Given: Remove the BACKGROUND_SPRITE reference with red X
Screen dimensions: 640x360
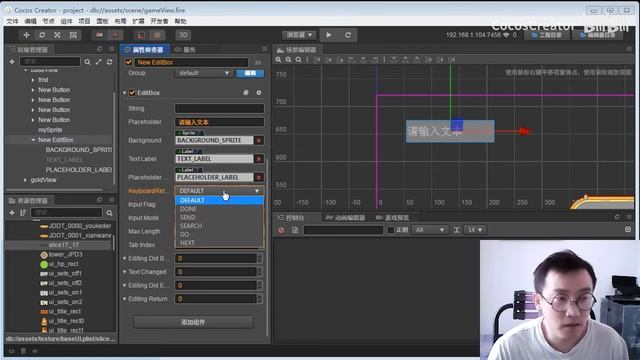Looking at the screenshot, I should click(x=259, y=140).
